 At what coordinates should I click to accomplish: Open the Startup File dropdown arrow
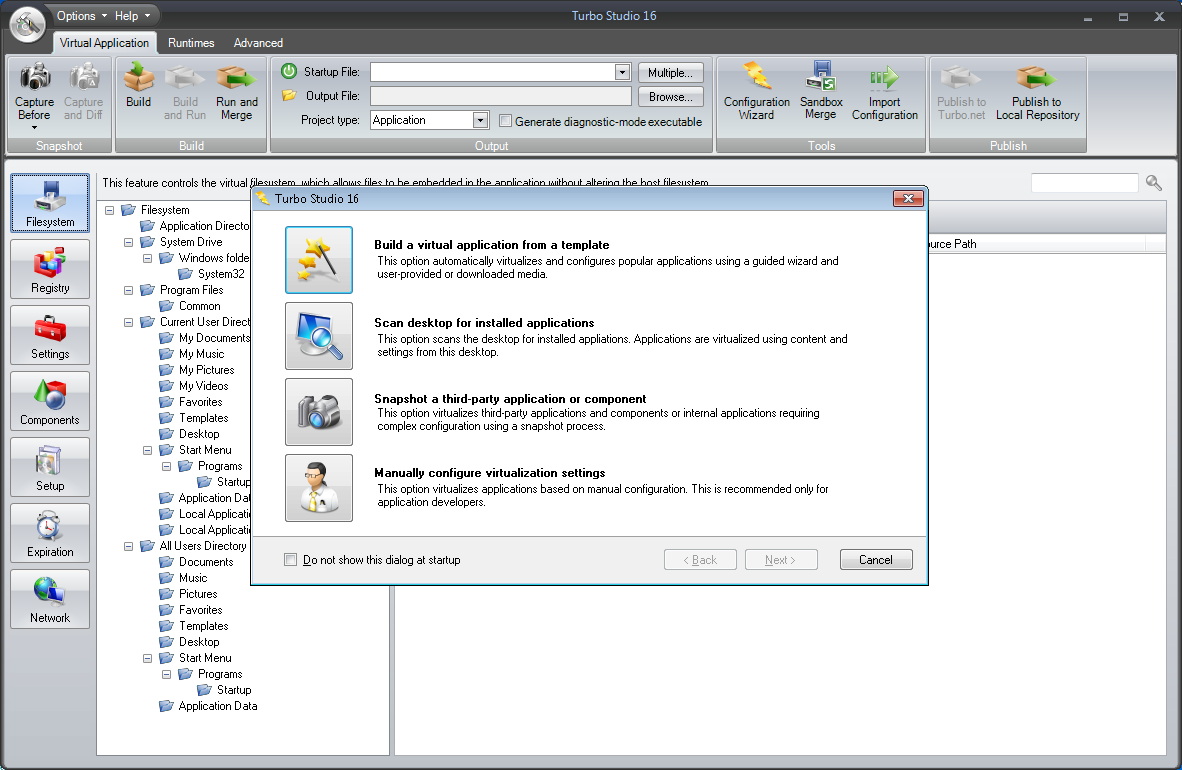point(622,72)
